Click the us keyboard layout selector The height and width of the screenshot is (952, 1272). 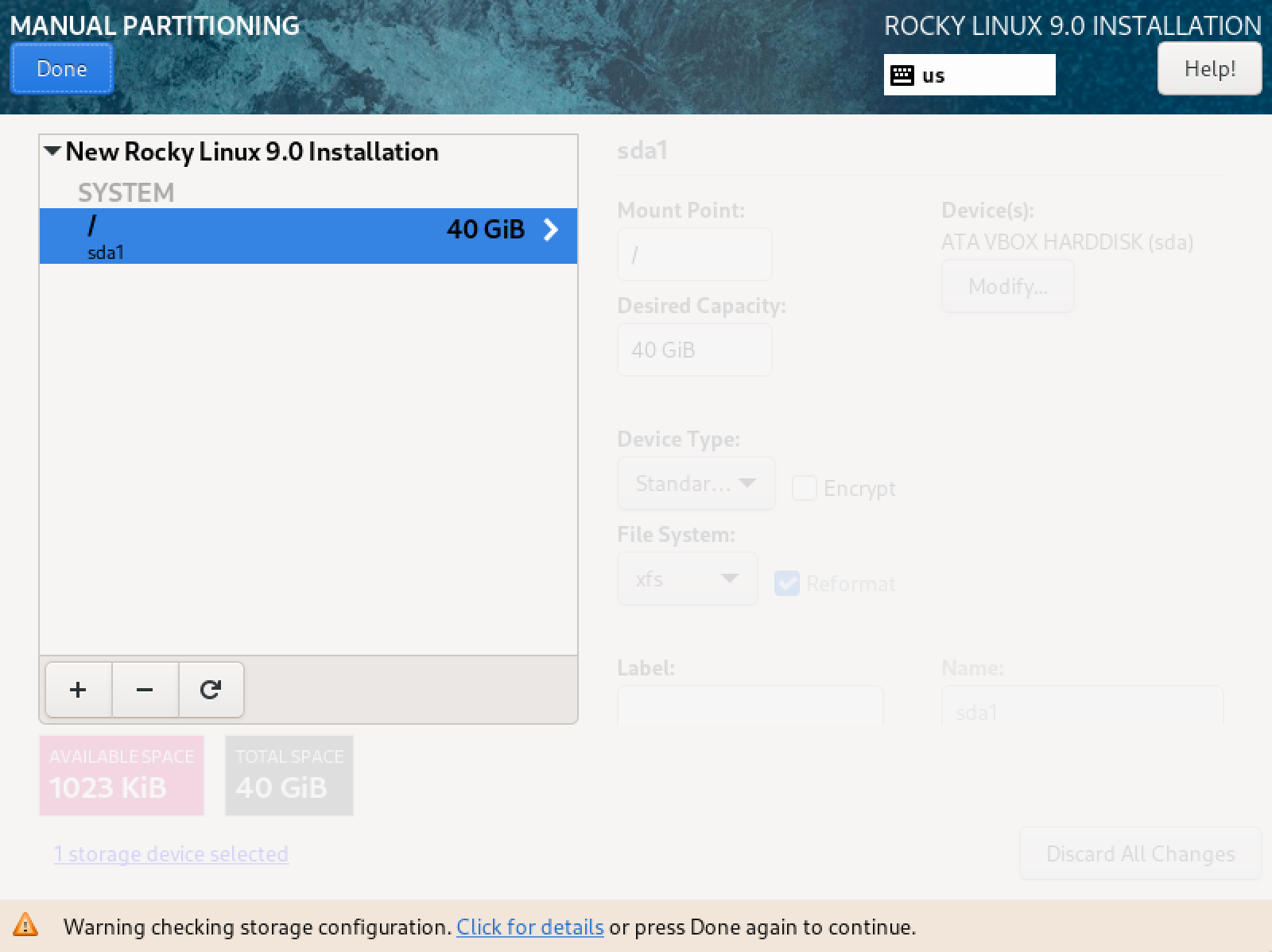tap(970, 75)
